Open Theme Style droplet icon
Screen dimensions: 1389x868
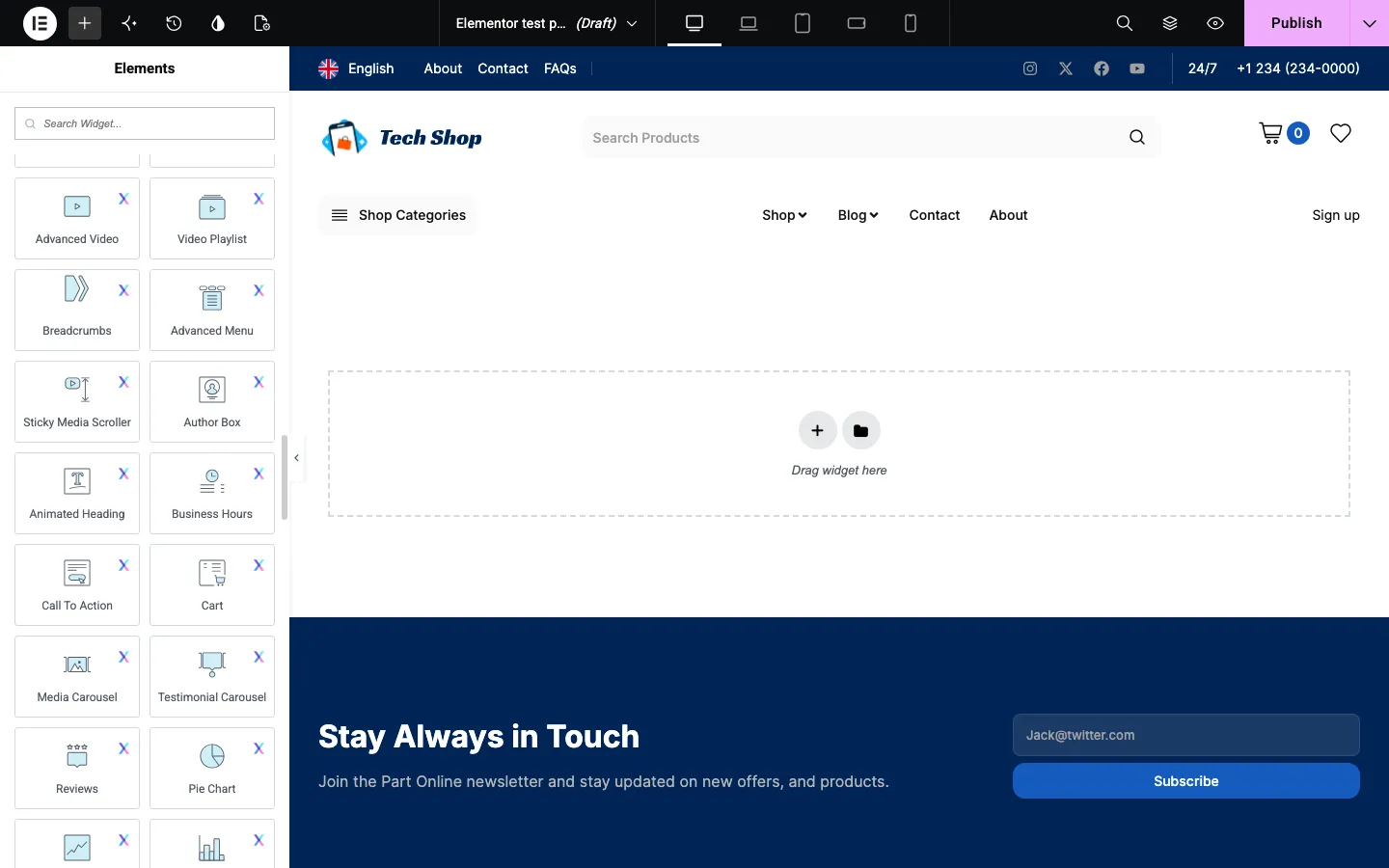[x=218, y=23]
